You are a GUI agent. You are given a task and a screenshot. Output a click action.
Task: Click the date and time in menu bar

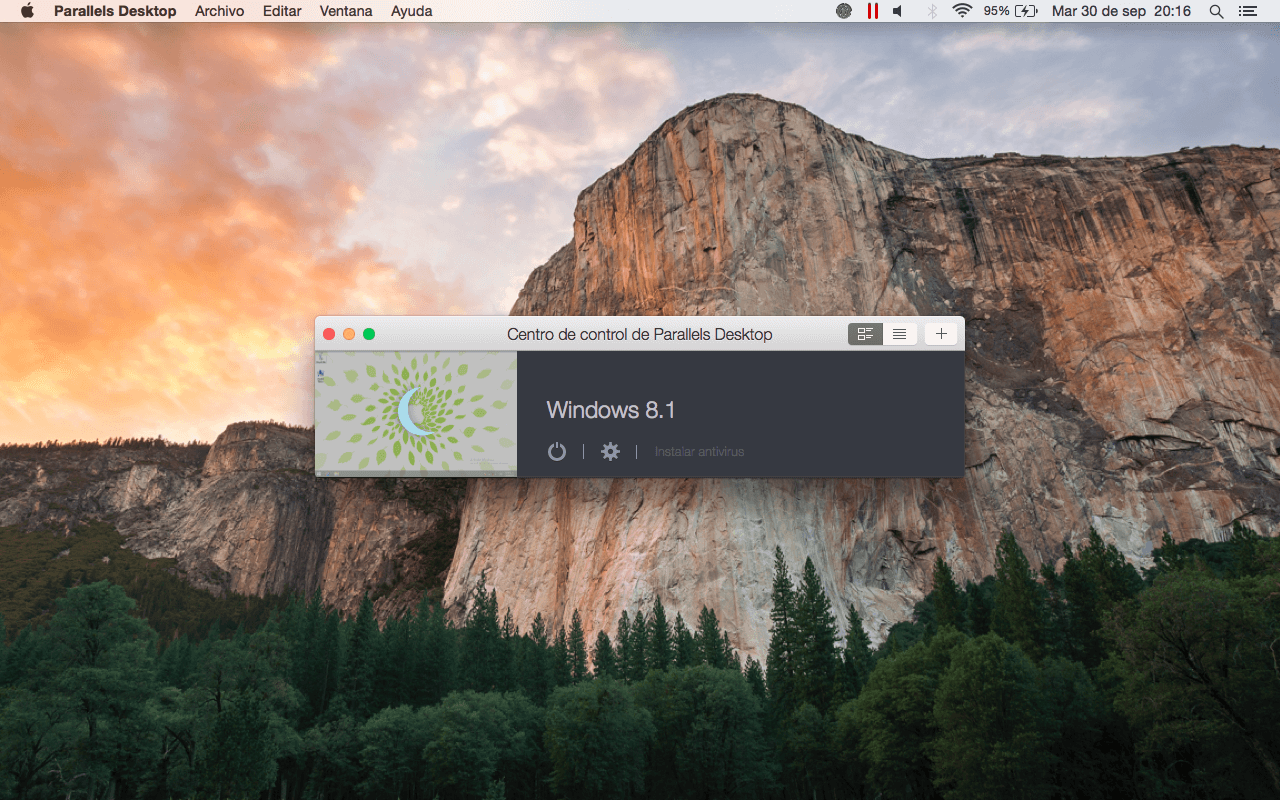tap(1121, 11)
